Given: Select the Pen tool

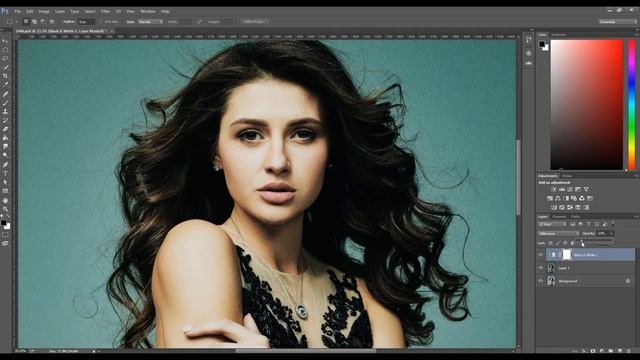Looking at the screenshot, I should tap(5, 165).
